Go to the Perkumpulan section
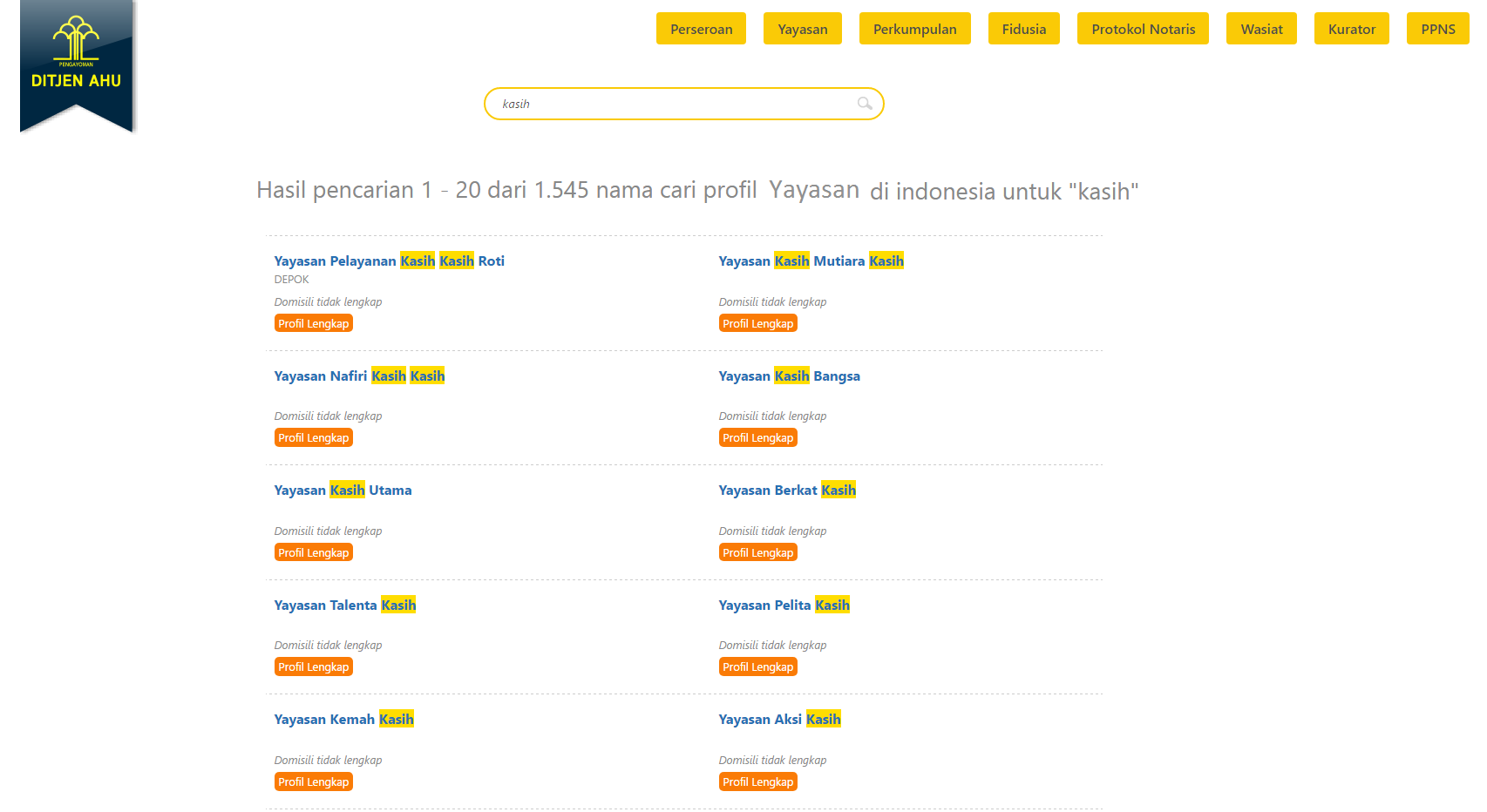Image resolution: width=1487 pixels, height=812 pixels. (x=914, y=29)
